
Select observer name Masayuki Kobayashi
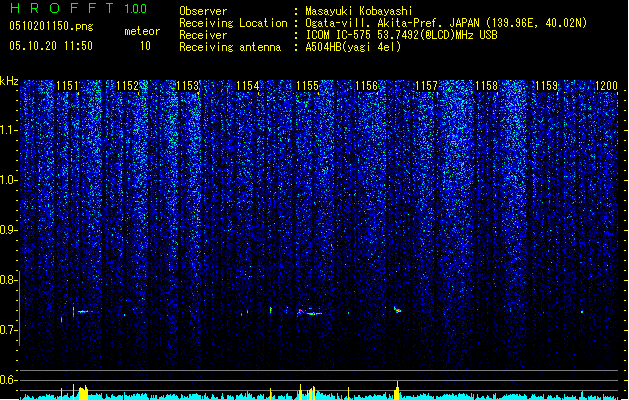(359, 11)
